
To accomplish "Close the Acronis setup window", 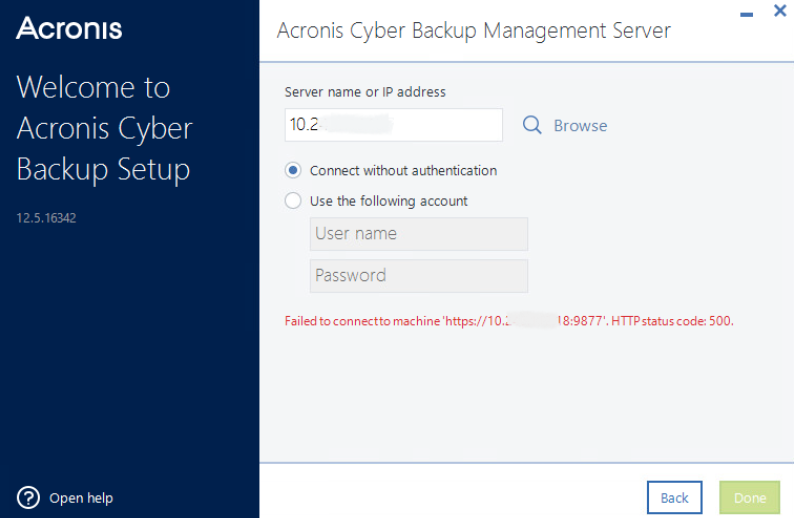I will pos(780,11).
